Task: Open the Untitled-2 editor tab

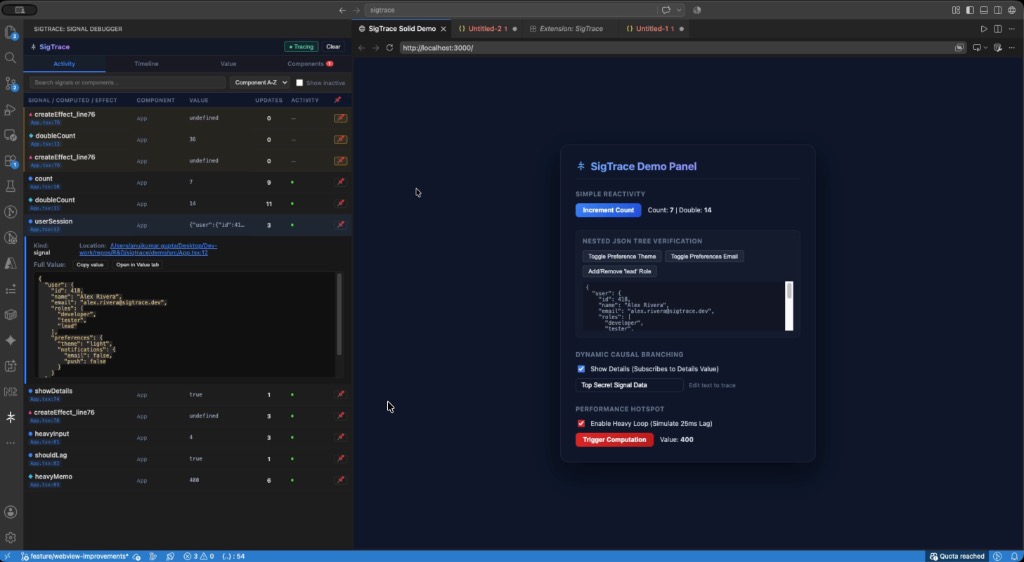Action: [486, 29]
